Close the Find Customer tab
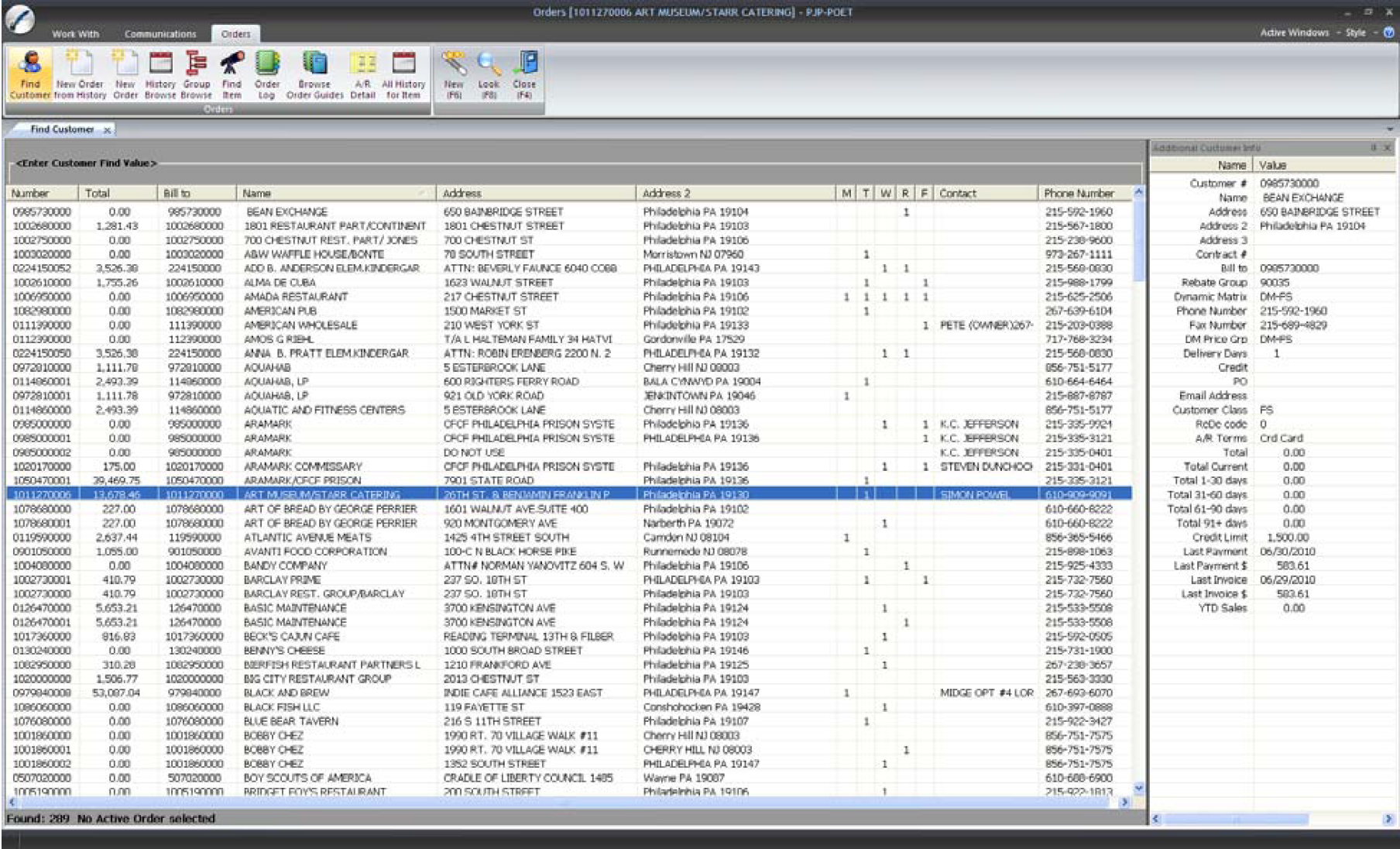The height and width of the screenshot is (849, 1400). (x=108, y=130)
